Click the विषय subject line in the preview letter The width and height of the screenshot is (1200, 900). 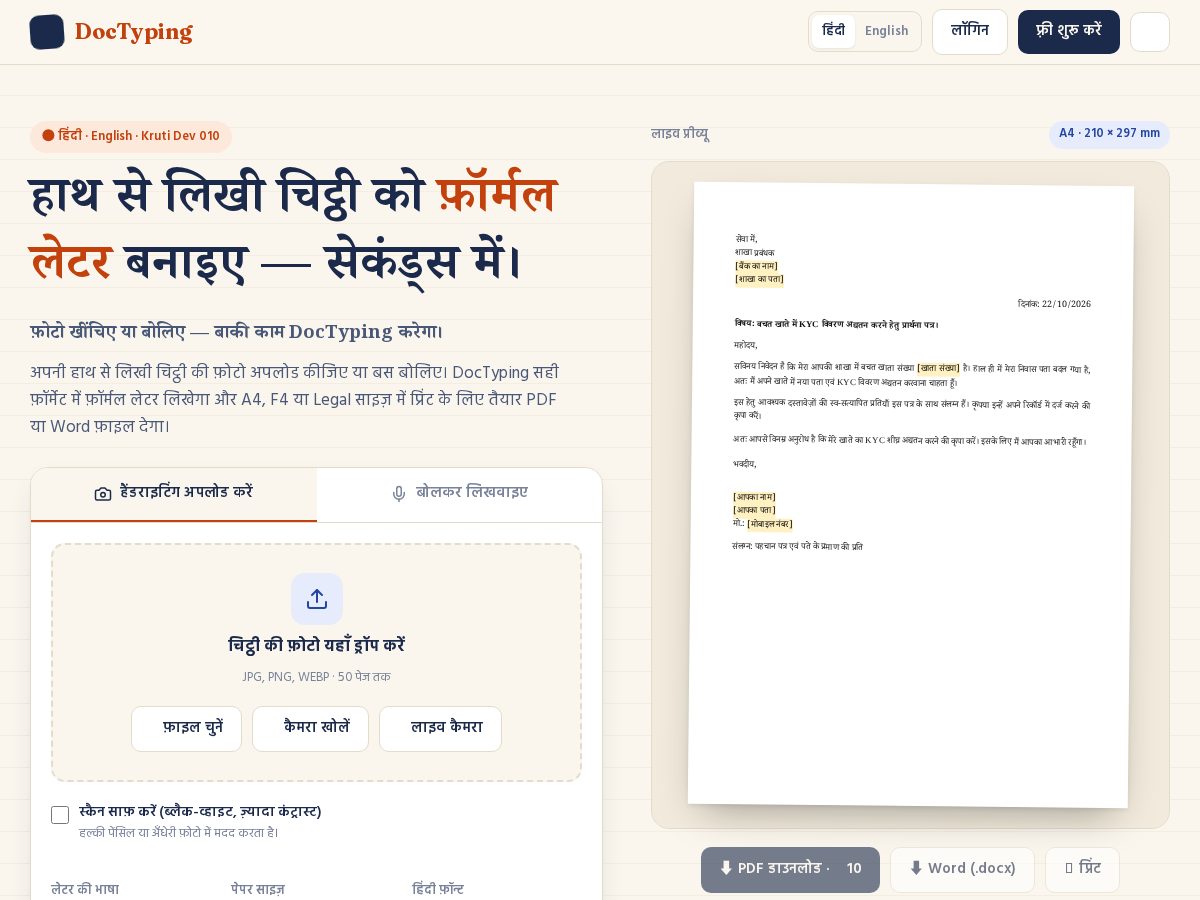(x=836, y=324)
